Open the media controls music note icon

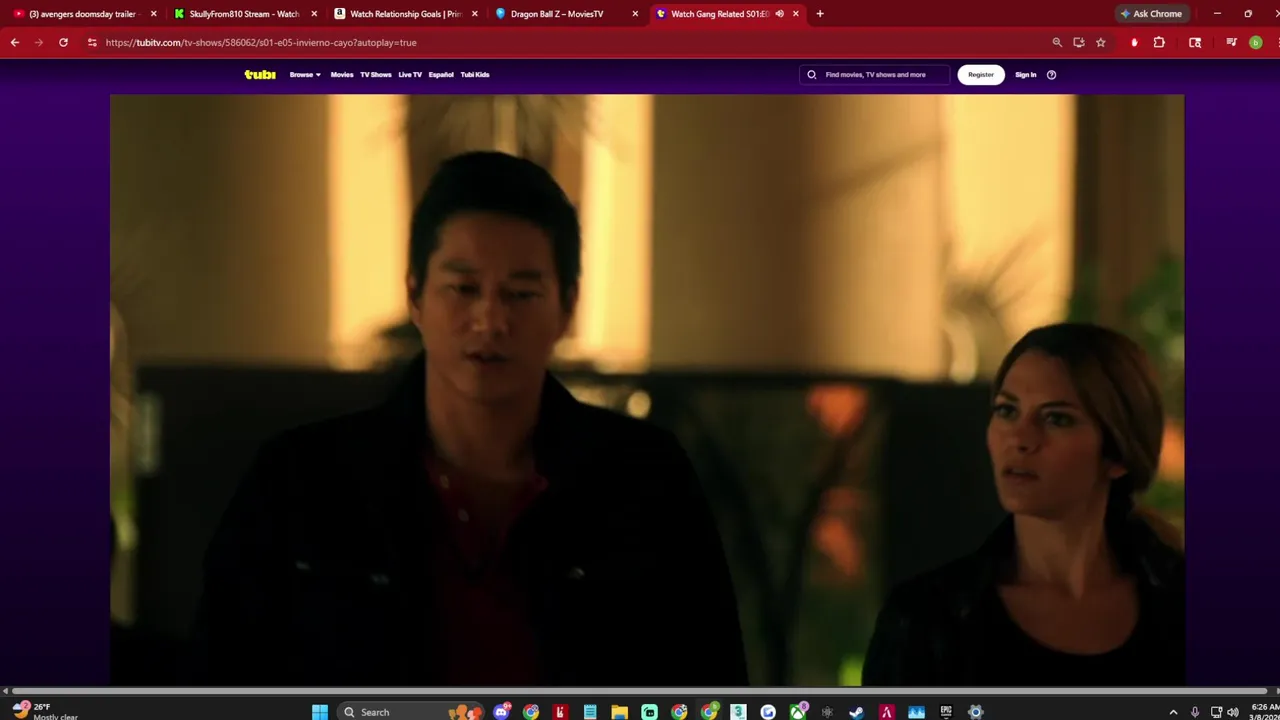1231,42
